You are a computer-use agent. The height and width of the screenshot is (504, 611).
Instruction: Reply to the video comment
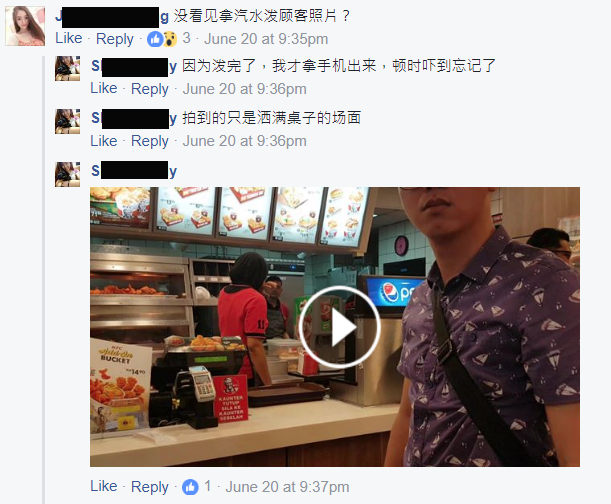coord(150,487)
